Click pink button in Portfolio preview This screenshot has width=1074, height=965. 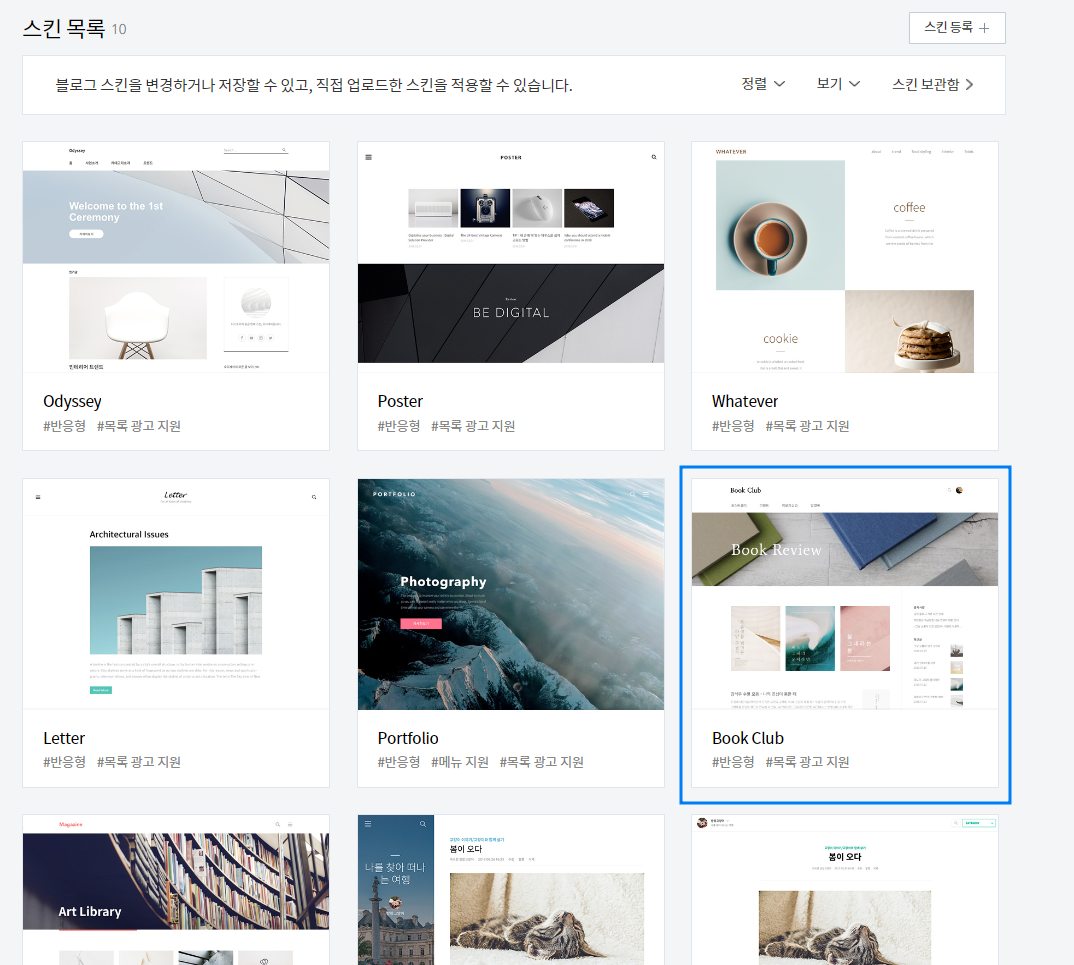[421, 623]
